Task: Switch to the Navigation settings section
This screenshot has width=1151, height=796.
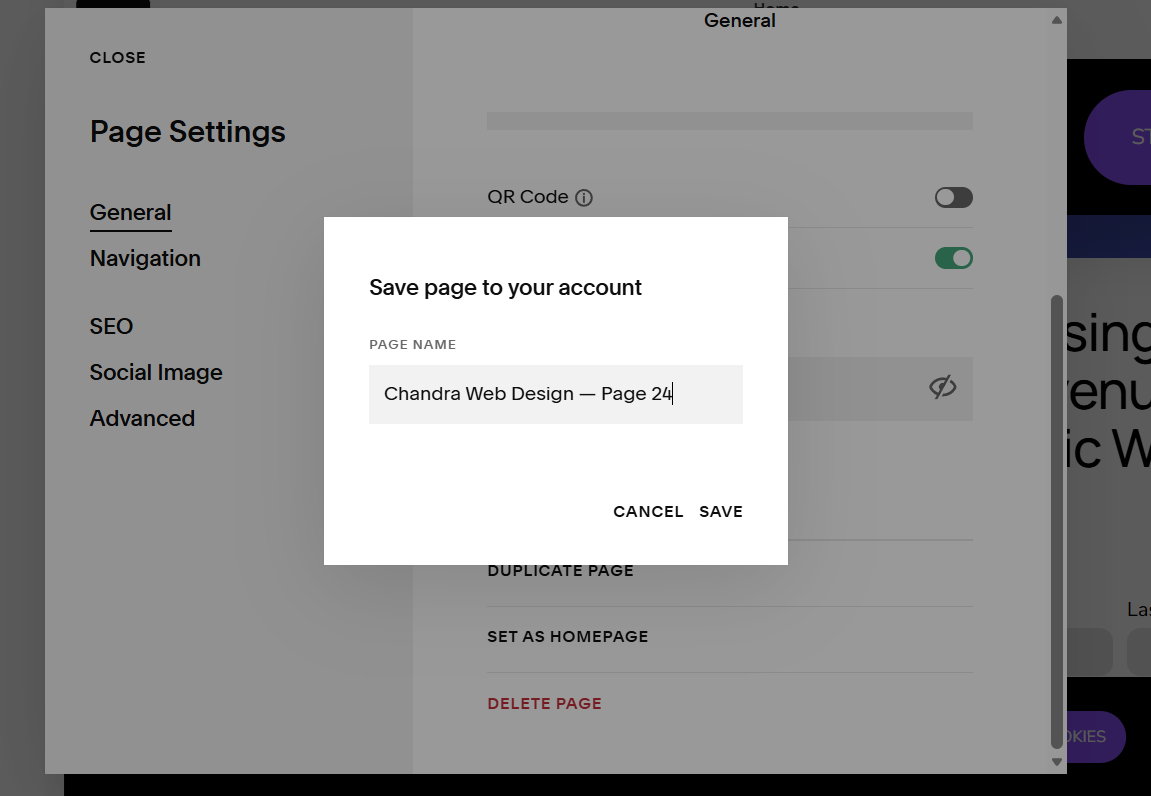Action: tap(145, 258)
